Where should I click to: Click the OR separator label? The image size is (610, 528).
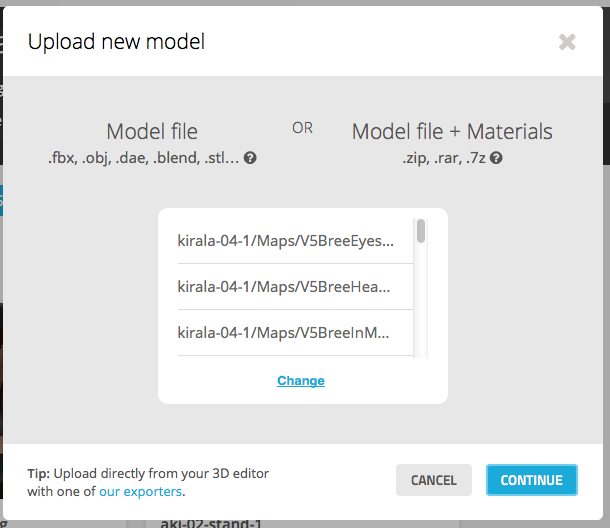(302, 128)
